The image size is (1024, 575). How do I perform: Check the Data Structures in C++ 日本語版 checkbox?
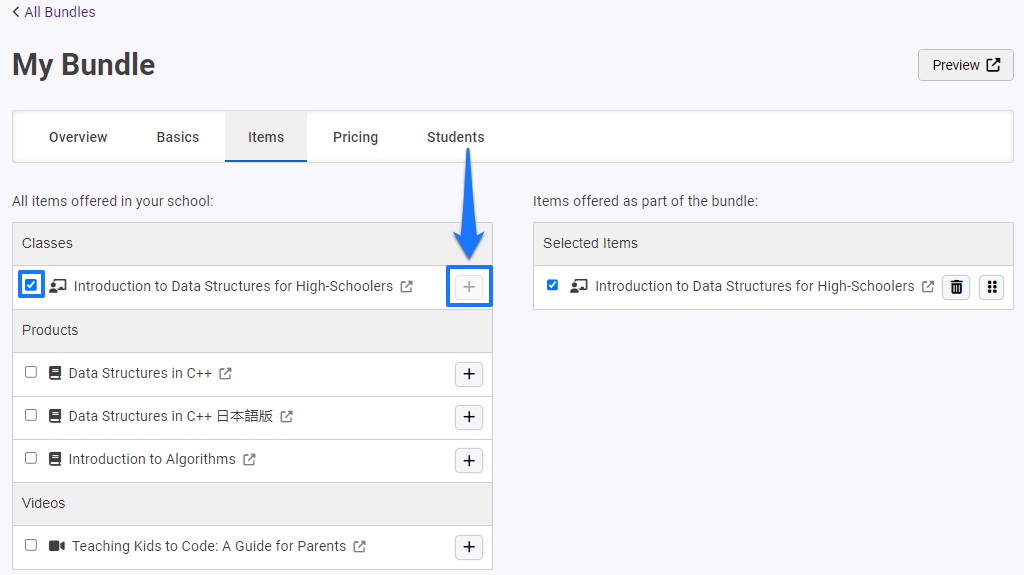pyautogui.click(x=31, y=415)
